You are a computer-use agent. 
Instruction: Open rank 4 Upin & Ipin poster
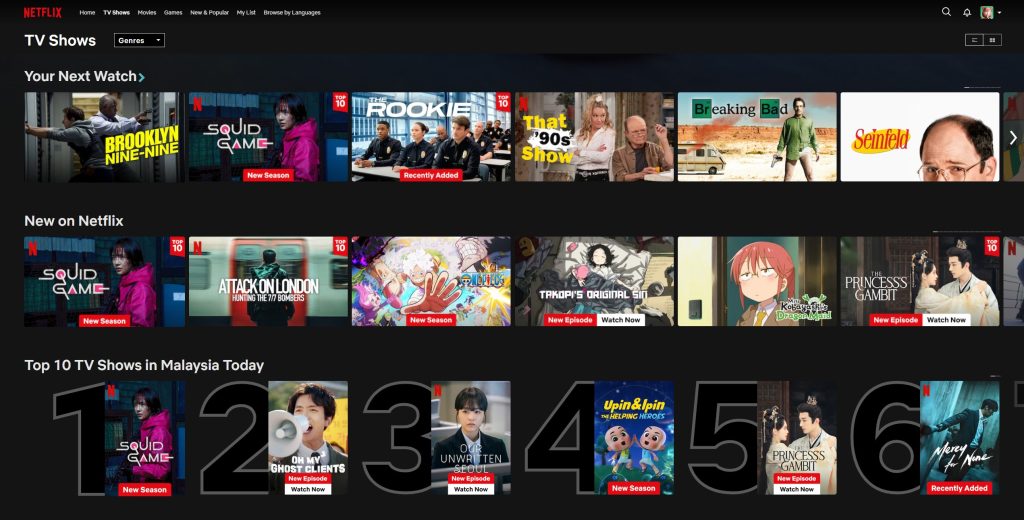coord(633,438)
